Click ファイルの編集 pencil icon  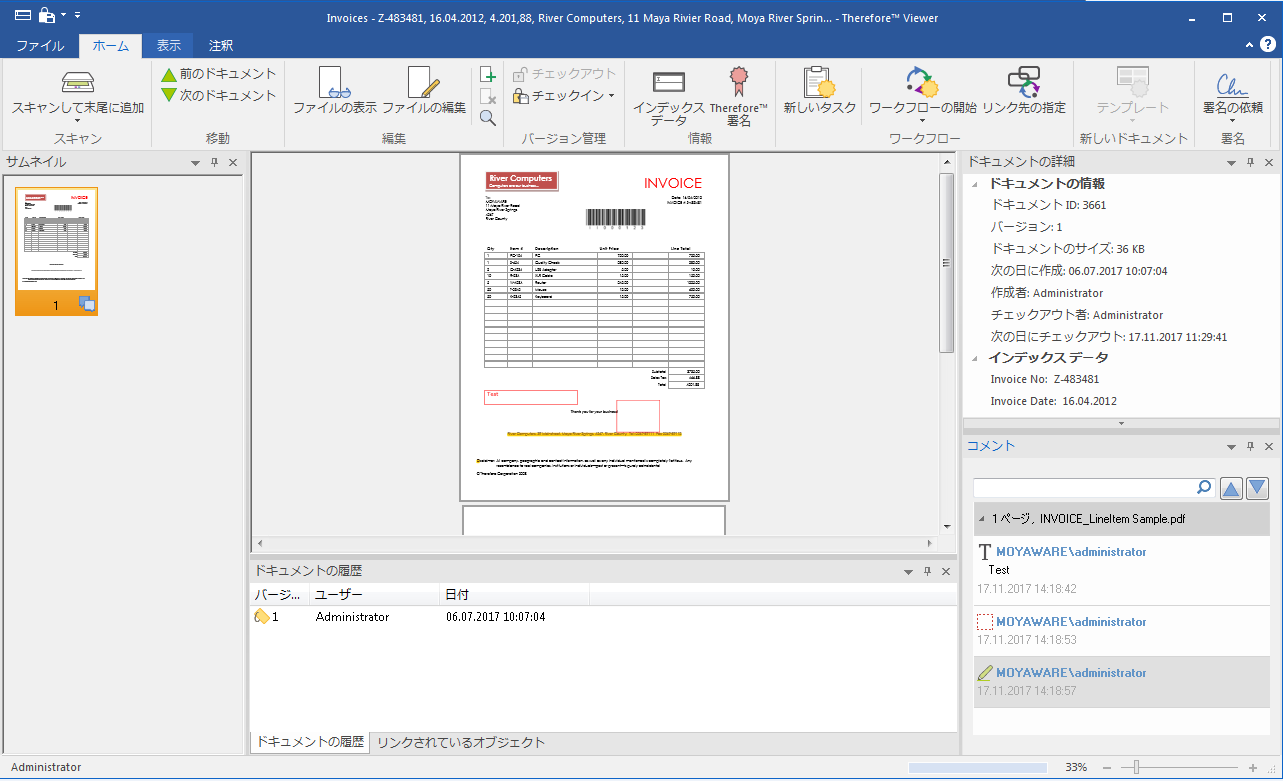pyautogui.click(x=424, y=82)
